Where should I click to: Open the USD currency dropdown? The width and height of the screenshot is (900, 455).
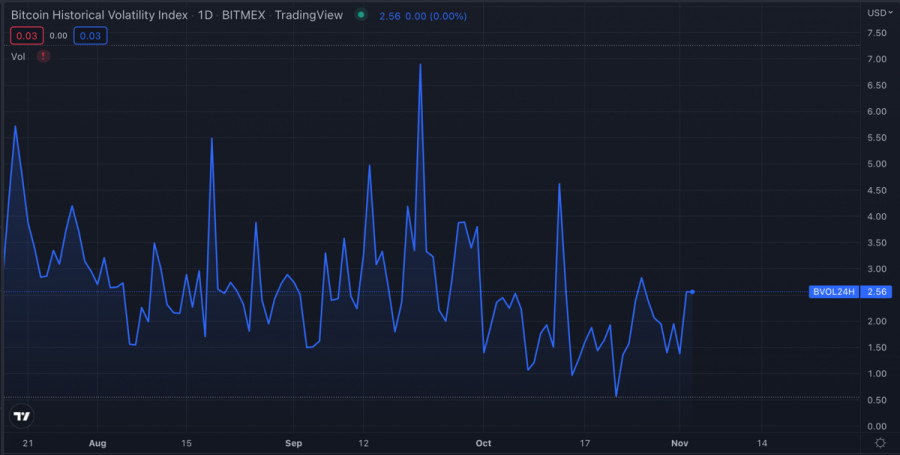[x=879, y=13]
